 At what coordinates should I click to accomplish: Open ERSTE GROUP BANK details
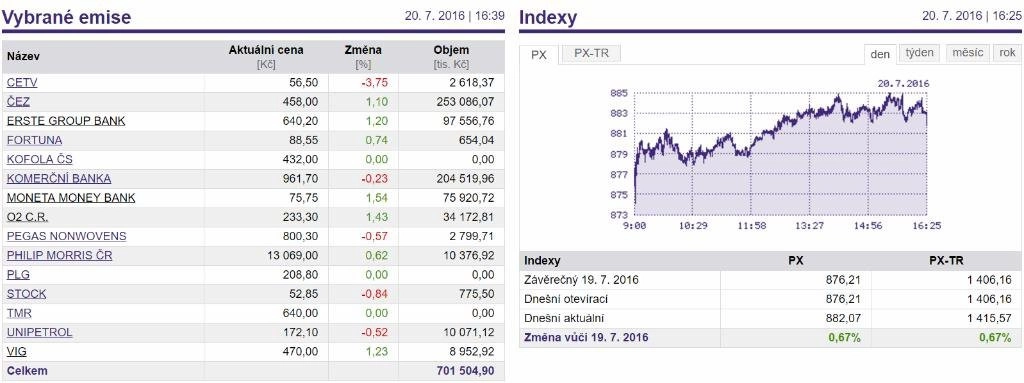coord(66,121)
